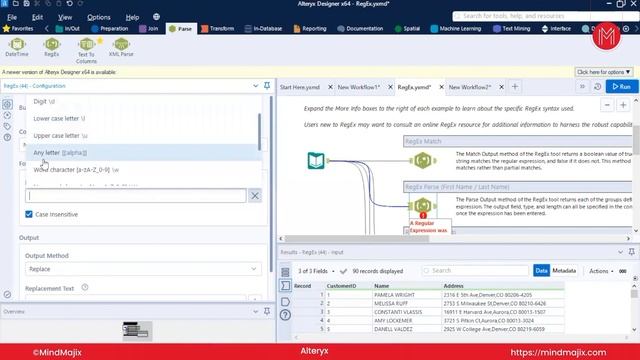Click the regular expression input field
Viewport: 640px width, 360px height.
(x=136, y=196)
